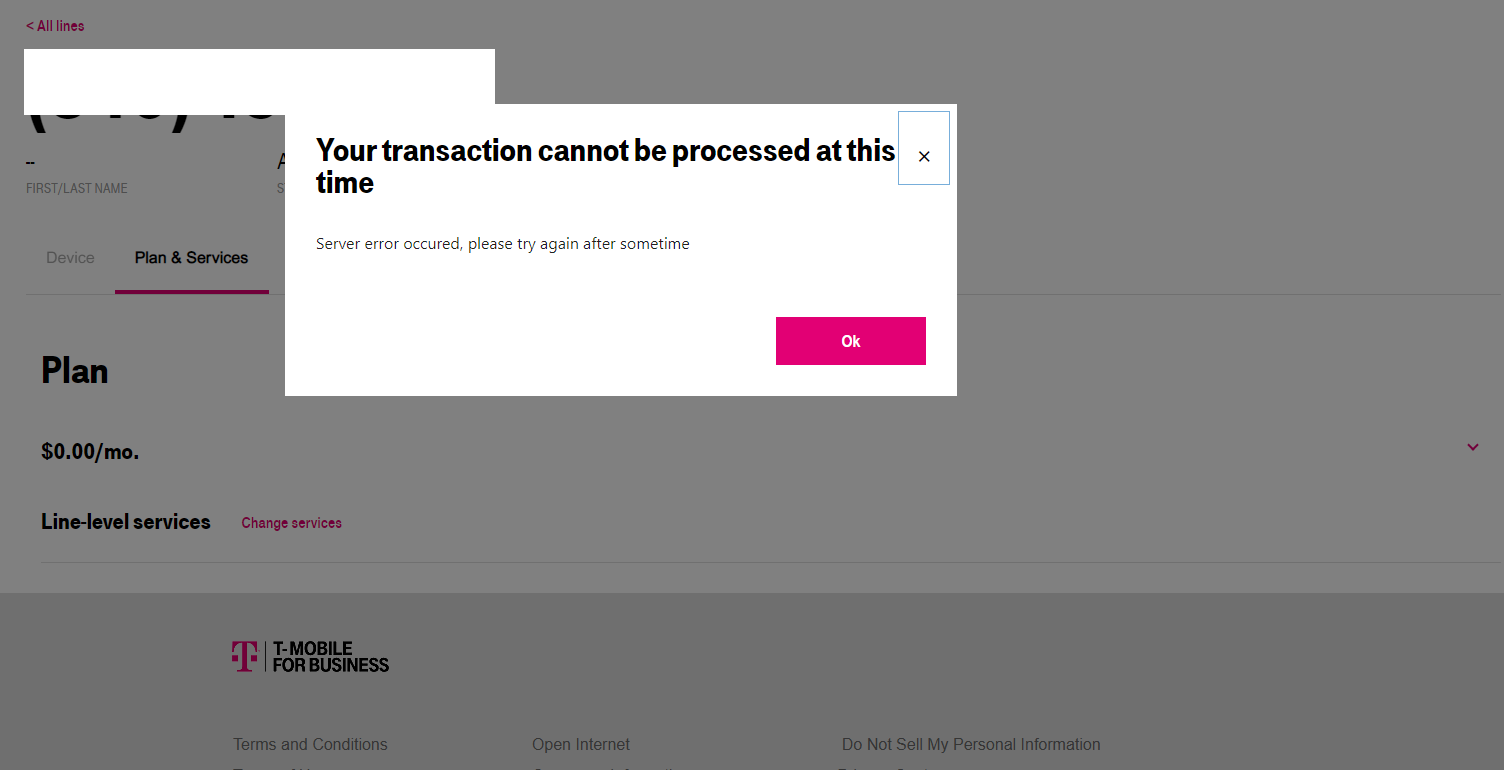Select the Plan & Services tab
The width and height of the screenshot is (1504, 770).
191,257
